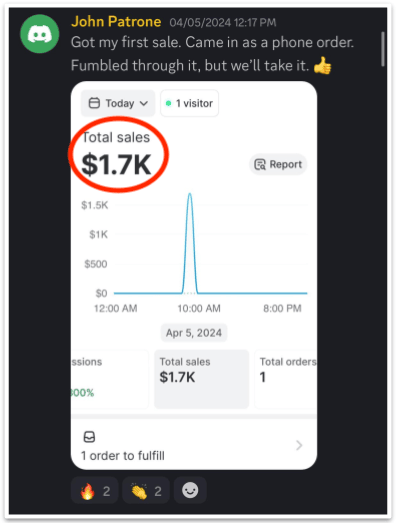The width and height of the screenshot is (396, 523).
Task: Click the add reaction smiley icon
Action: [190, 491]
